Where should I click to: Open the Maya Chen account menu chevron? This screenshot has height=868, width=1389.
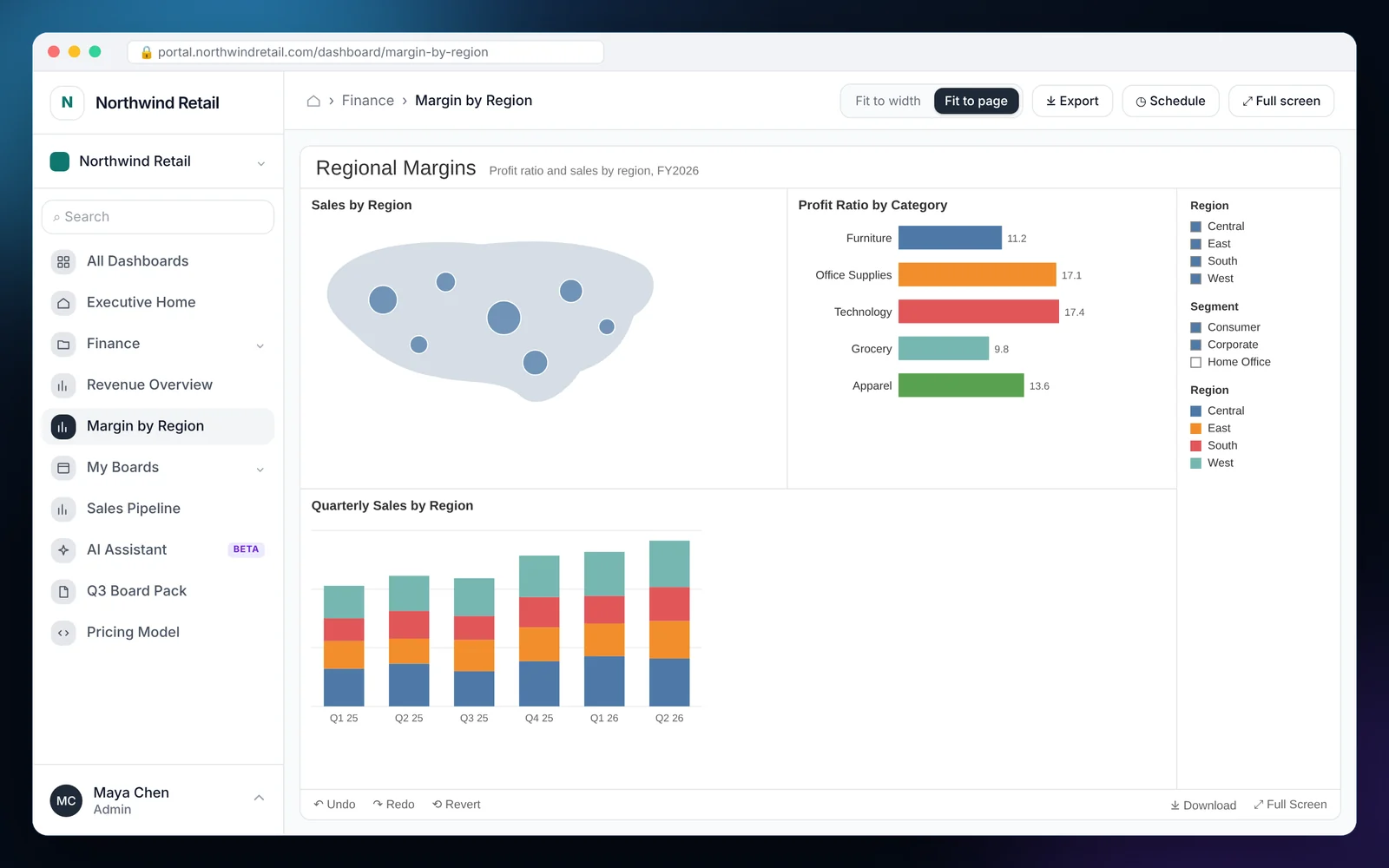pyautogui.click(x=259, y=798)
